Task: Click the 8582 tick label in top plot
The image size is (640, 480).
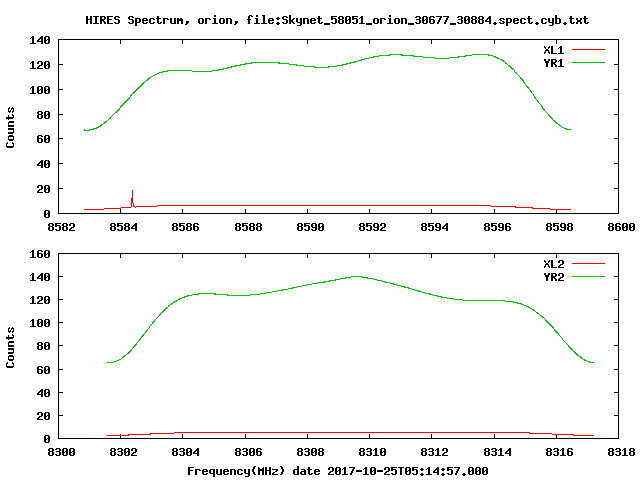Action: (61, 227)
